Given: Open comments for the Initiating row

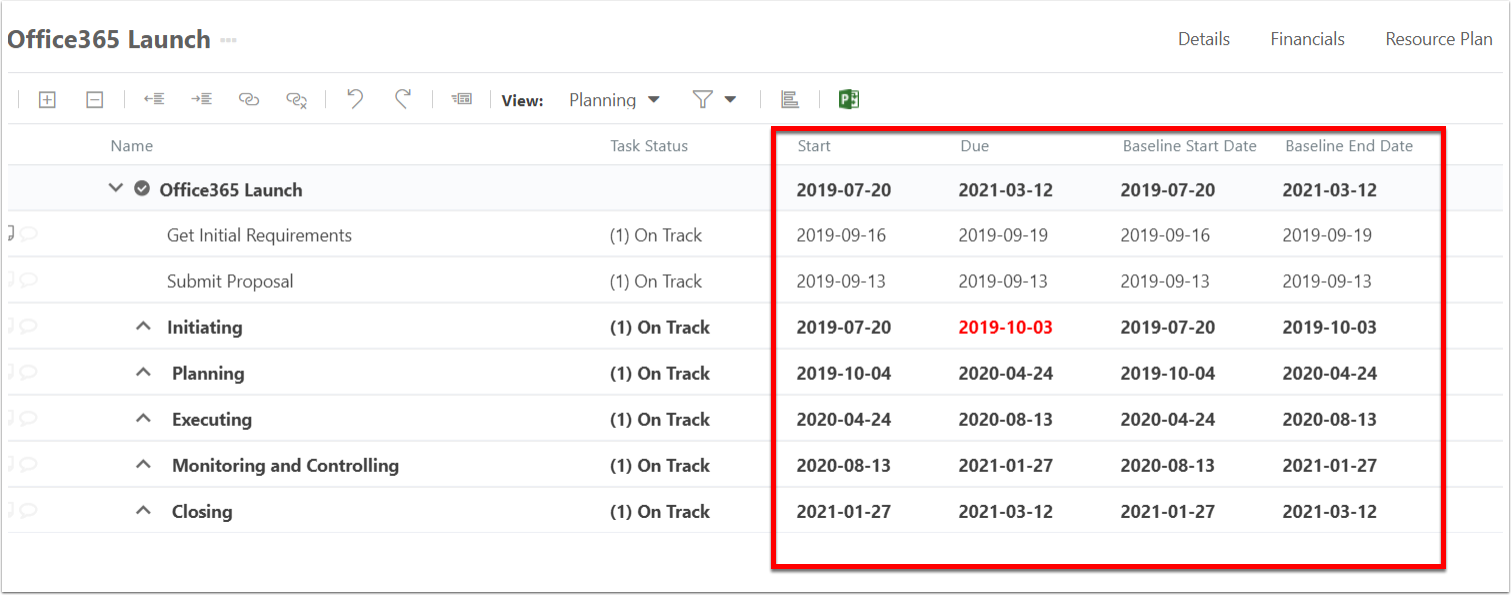Looking at the screenshot, I should (x=29, y=326).
